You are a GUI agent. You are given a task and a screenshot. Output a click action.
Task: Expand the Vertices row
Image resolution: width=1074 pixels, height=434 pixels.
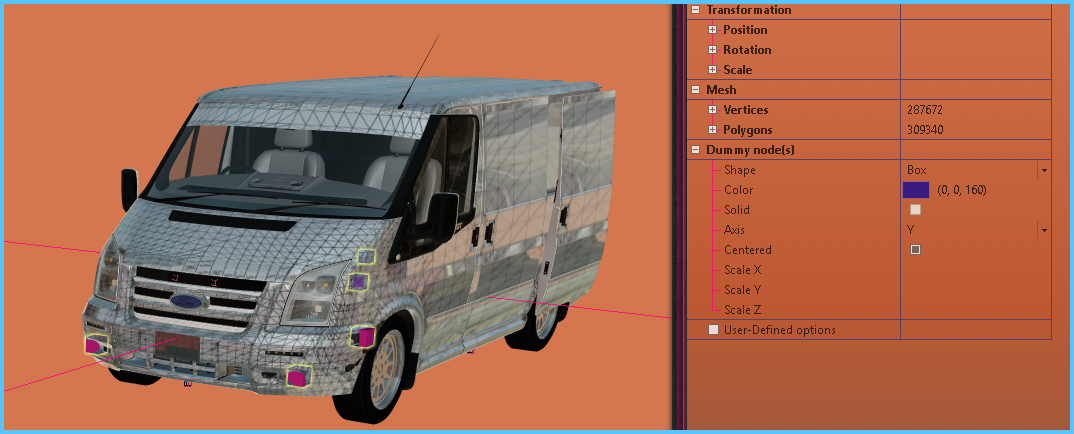712,110
